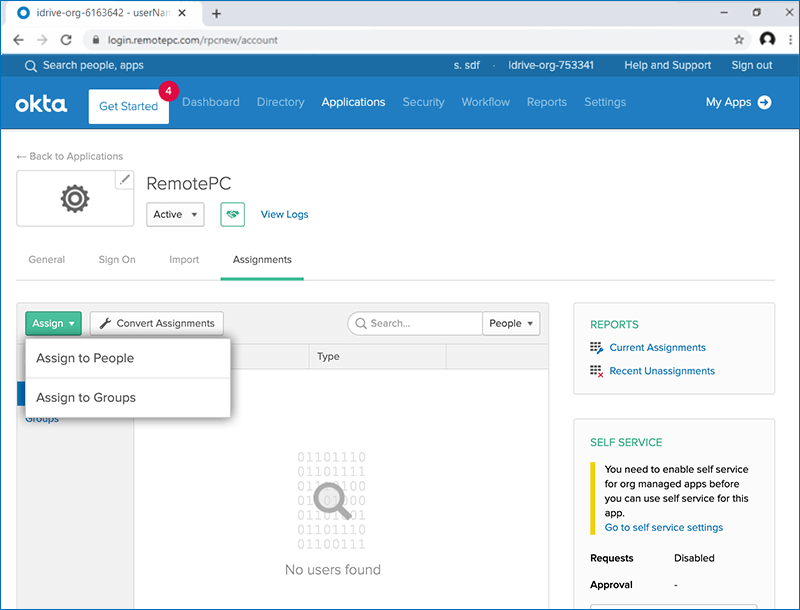Toggle the green Assign dropdown button

(x=54, y=323)
